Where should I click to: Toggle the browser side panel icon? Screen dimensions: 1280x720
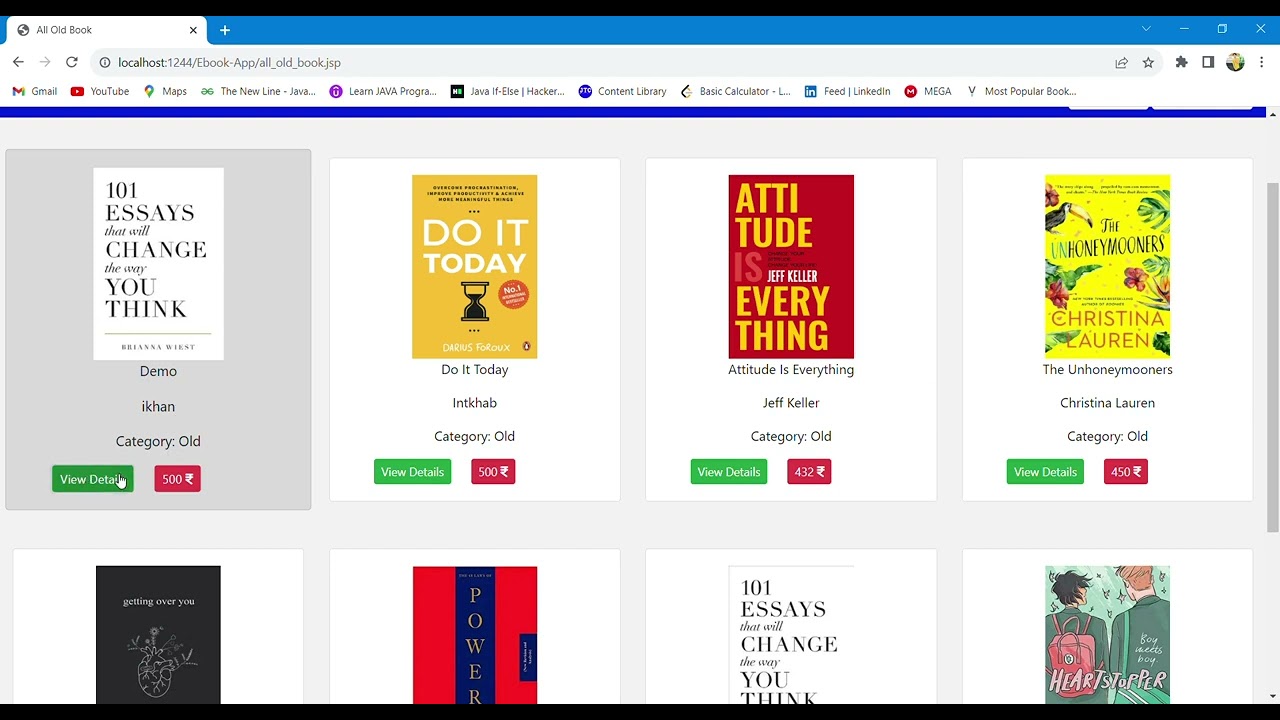[1208, 62]
